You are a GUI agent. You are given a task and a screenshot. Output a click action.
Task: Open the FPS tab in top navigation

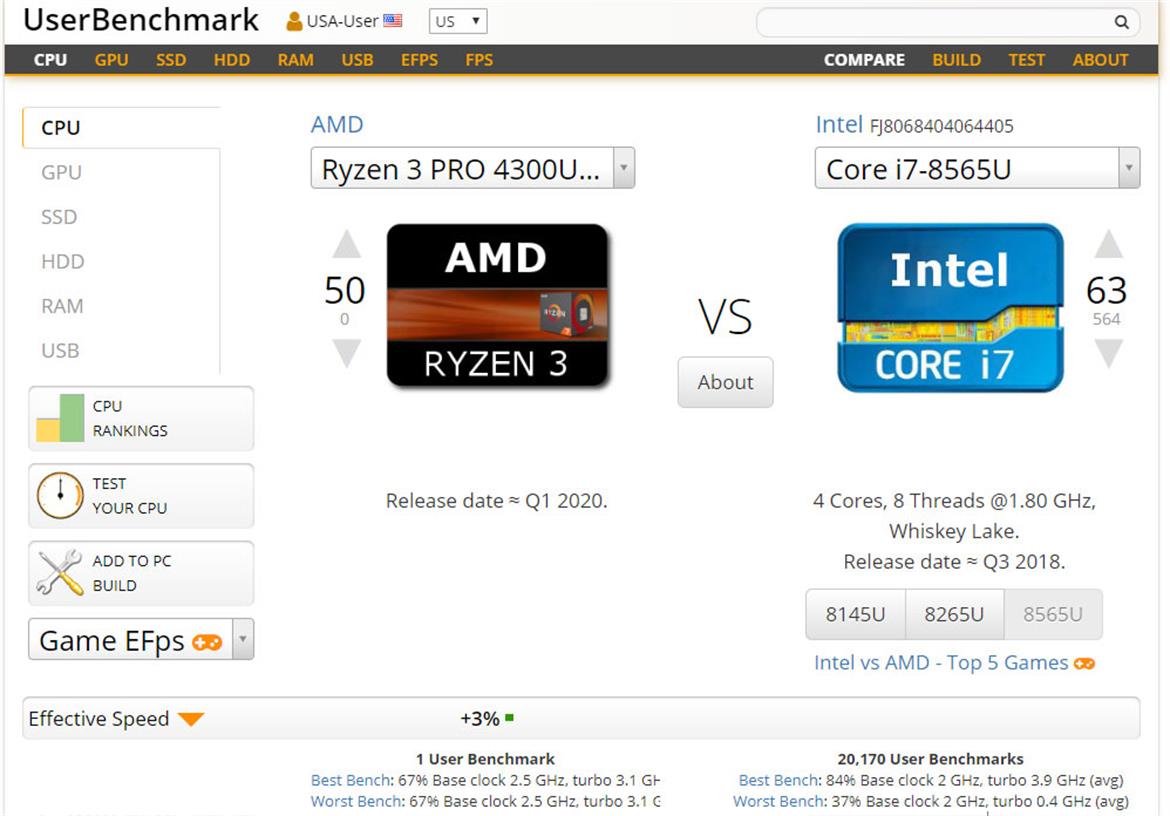[479, 60]
